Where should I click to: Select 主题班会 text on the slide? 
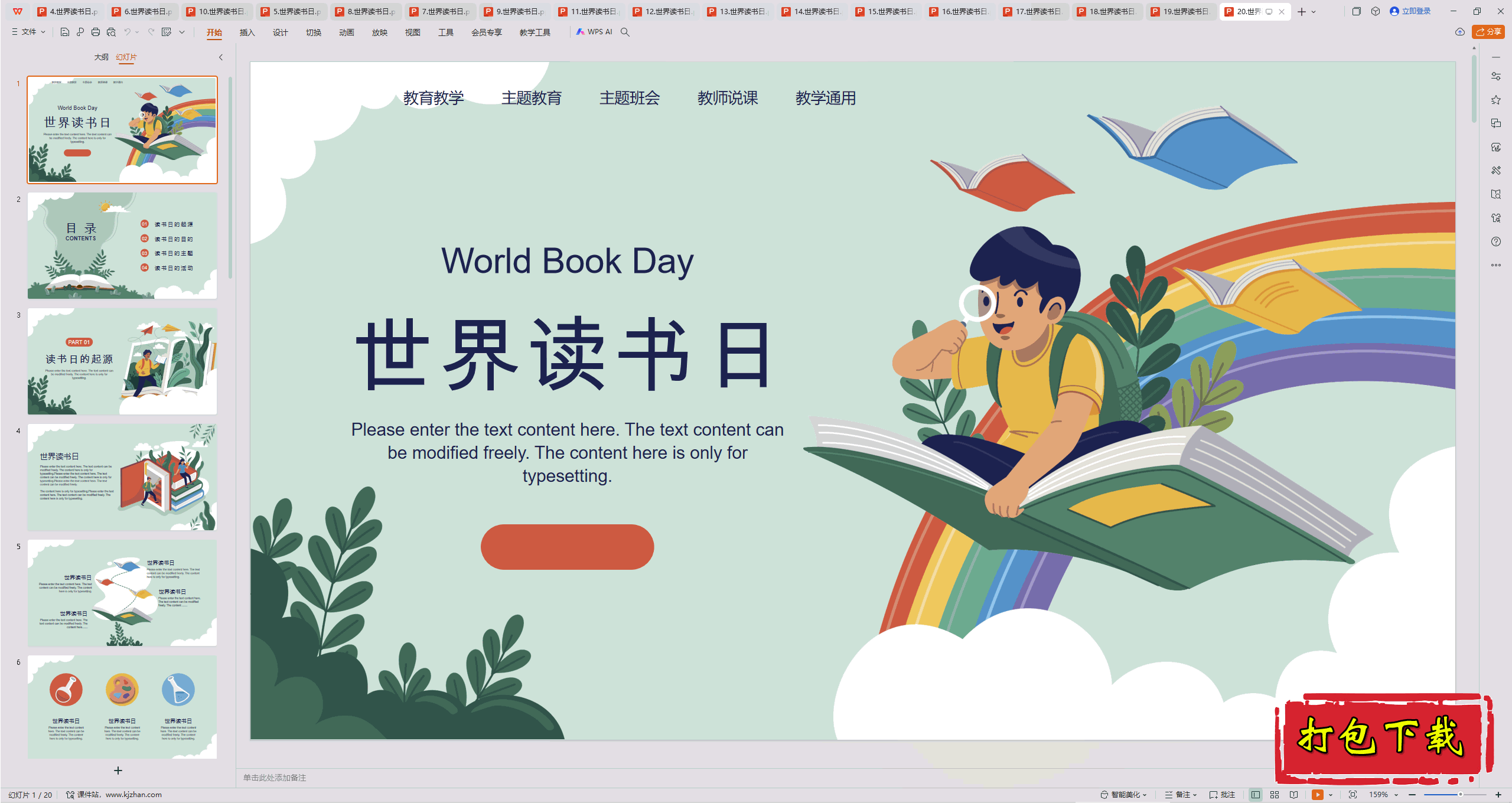[630, 98]
